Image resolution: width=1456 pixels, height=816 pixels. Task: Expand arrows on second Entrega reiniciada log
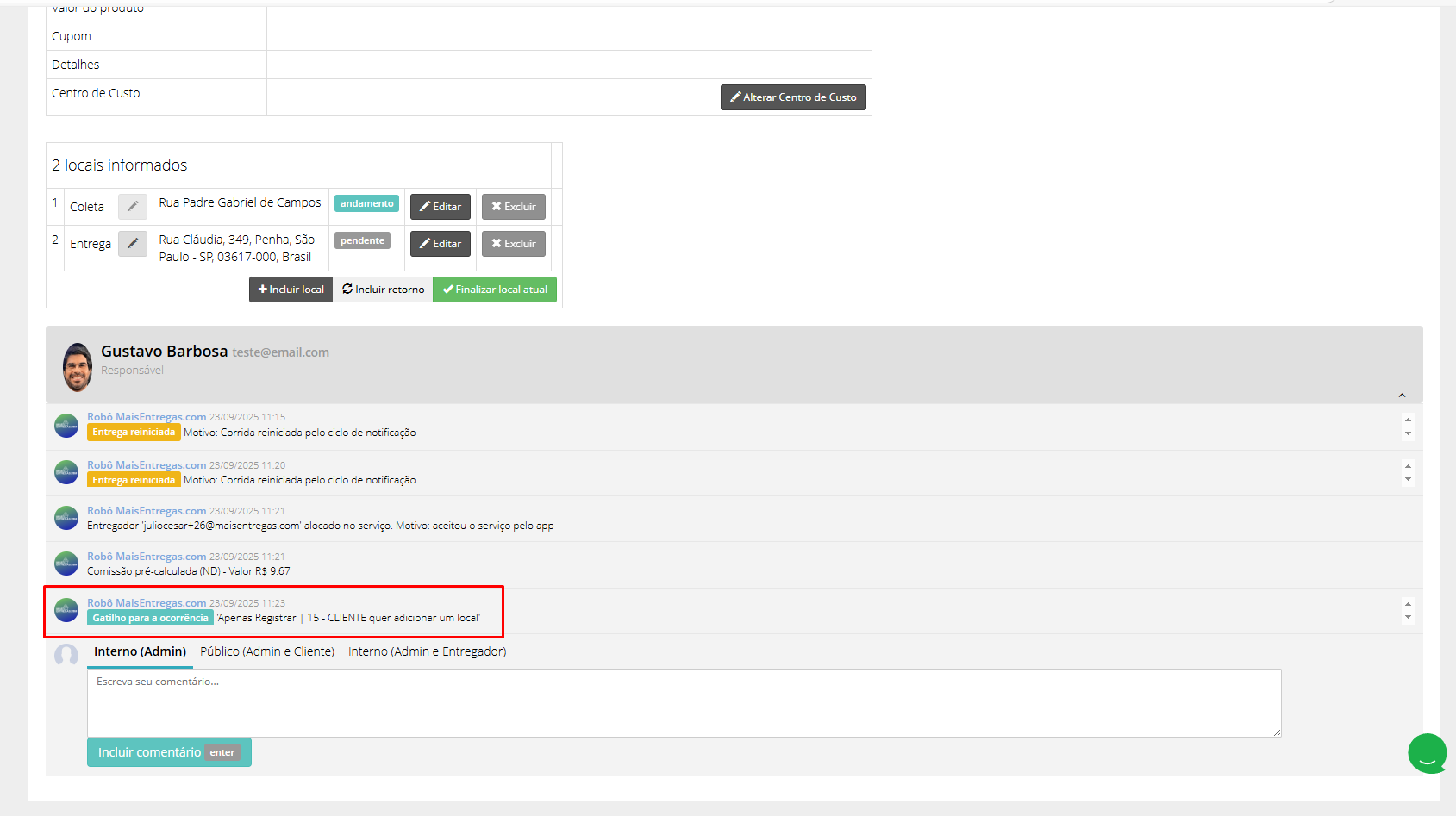click(x=1408, y=473)
